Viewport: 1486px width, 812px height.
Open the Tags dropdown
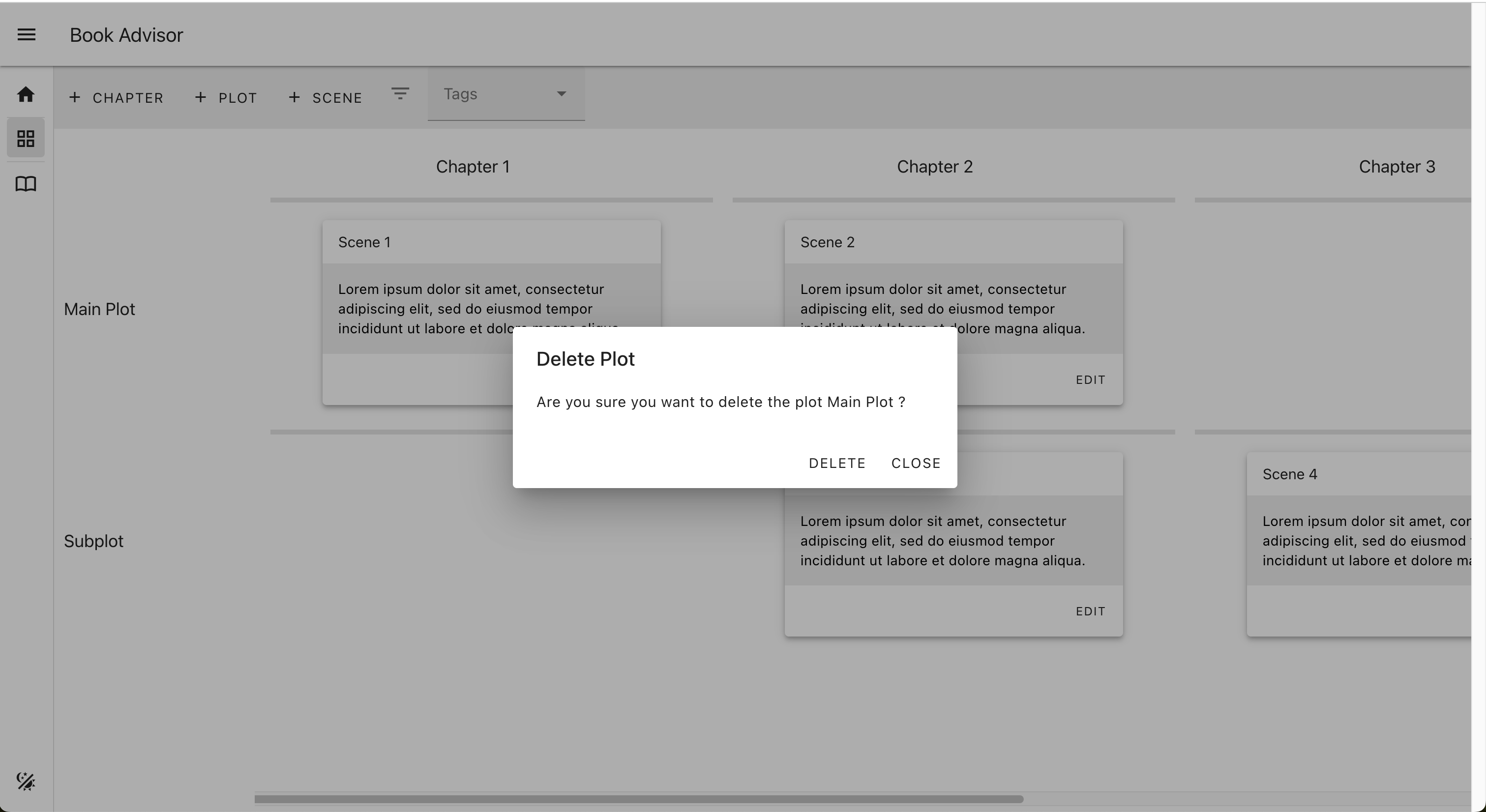[x=506, y=94]
